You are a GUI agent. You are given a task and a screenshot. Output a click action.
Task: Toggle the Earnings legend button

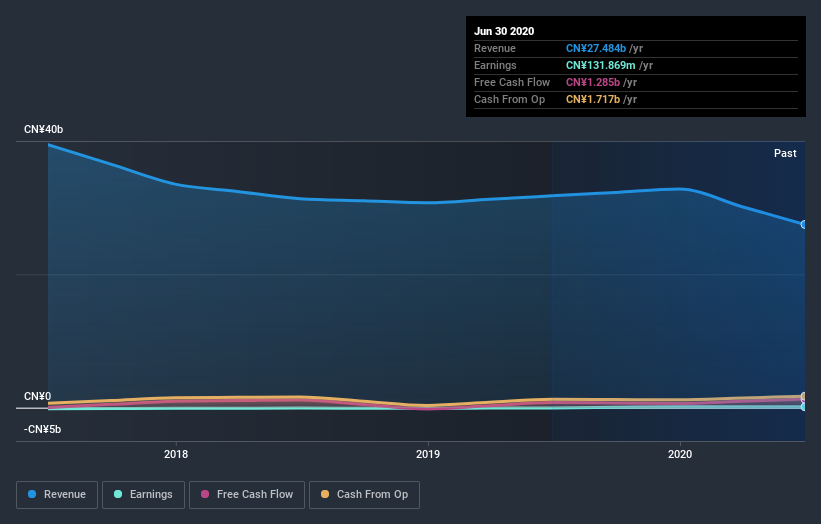[143, 495]
